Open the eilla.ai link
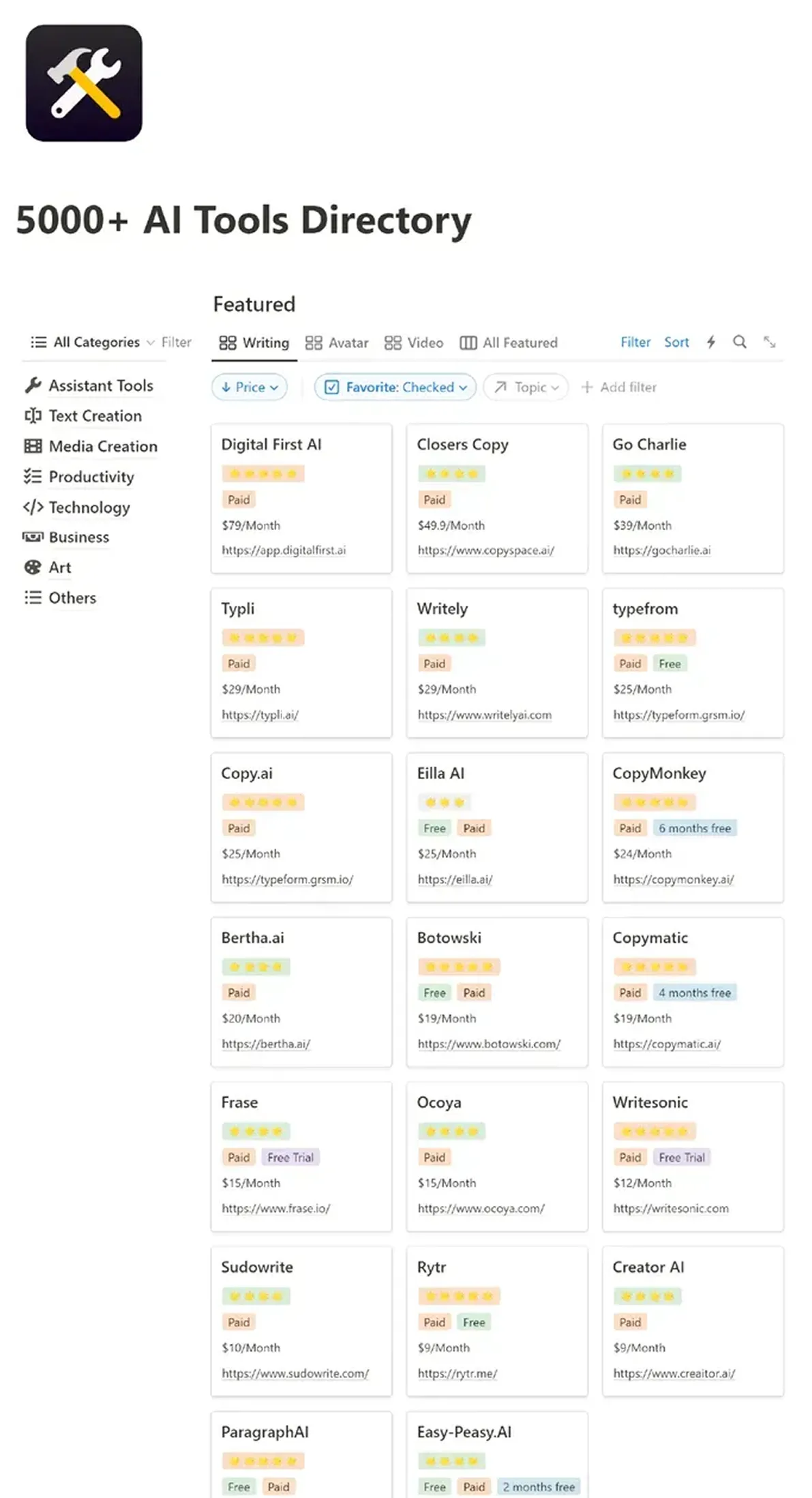 (x=455, y=879)
